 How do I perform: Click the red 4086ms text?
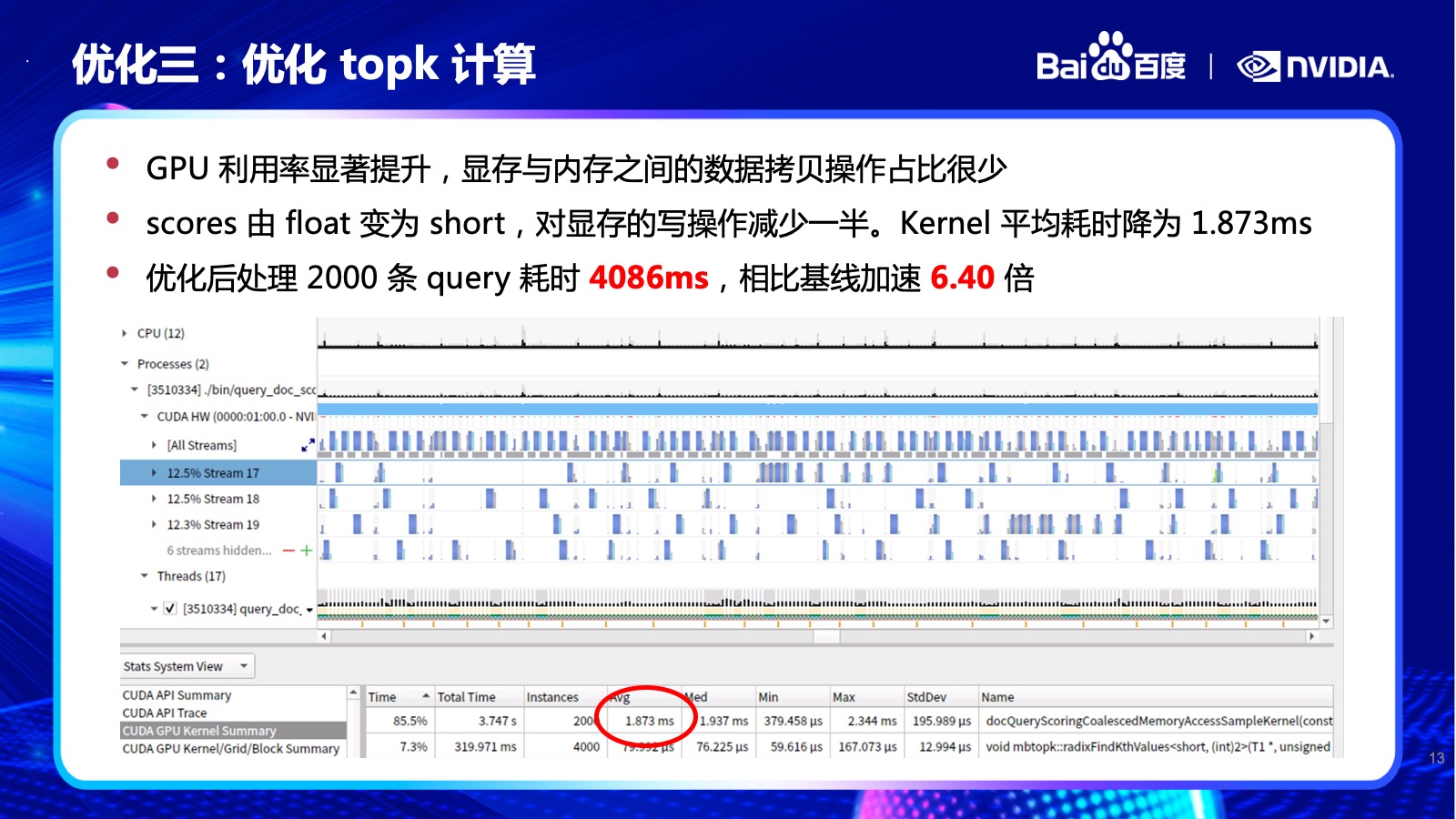click(x=649, y=278)
